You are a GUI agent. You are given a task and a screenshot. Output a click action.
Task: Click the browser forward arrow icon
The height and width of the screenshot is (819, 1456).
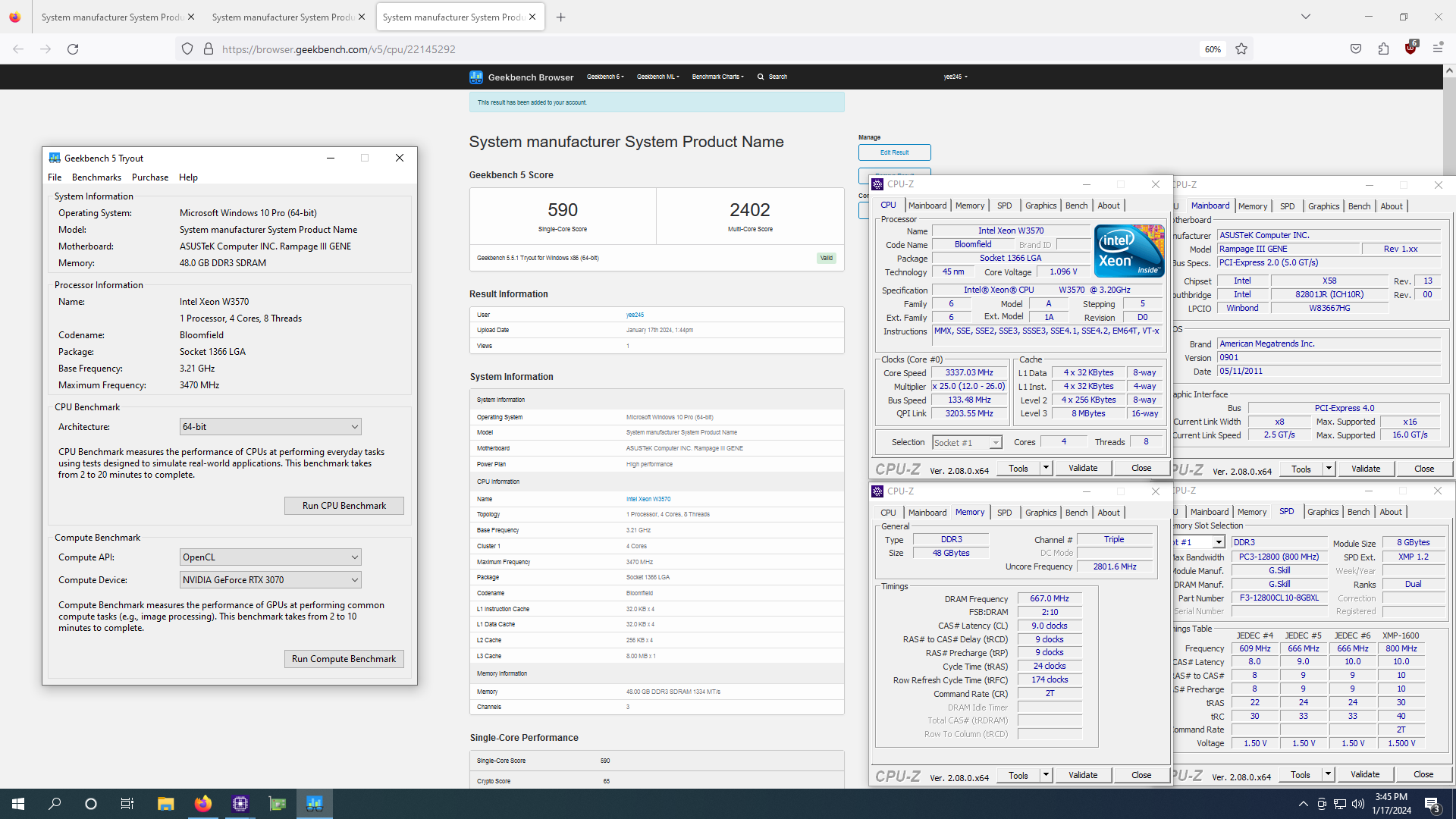click(45, 49)
